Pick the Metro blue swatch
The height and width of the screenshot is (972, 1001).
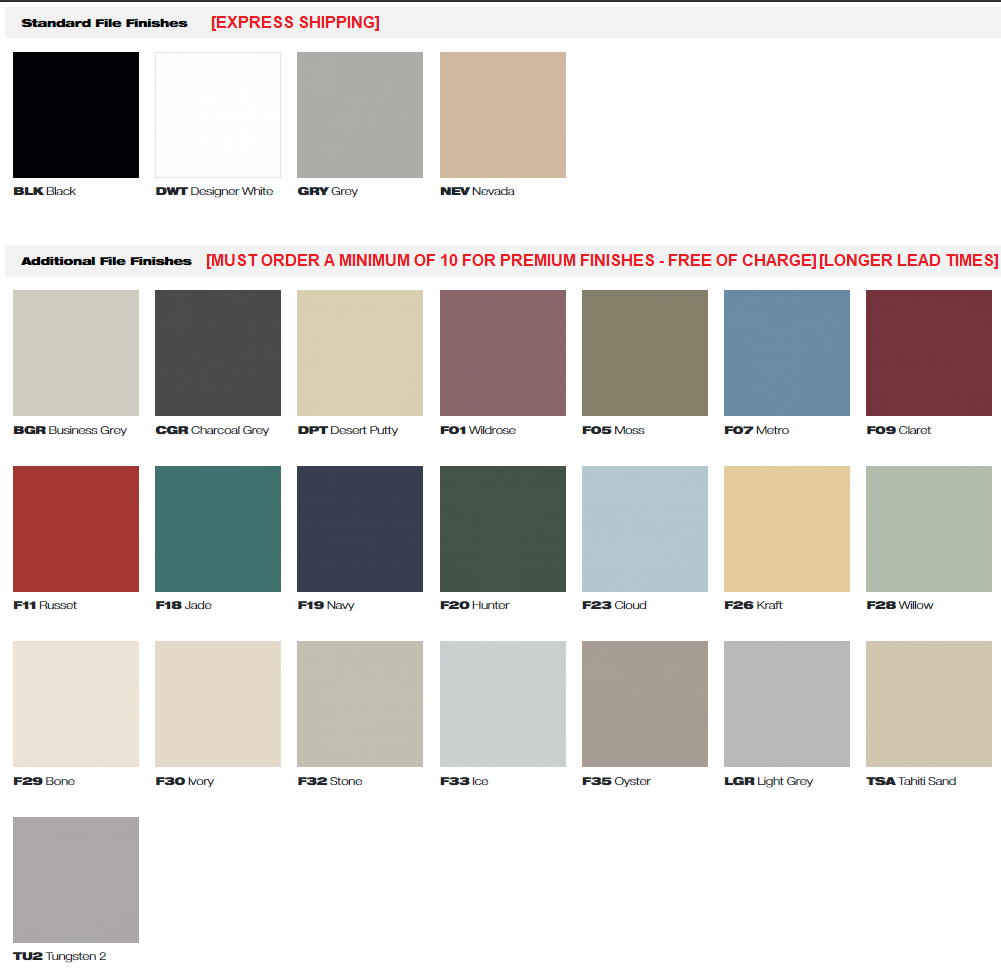tap(787, 353)
